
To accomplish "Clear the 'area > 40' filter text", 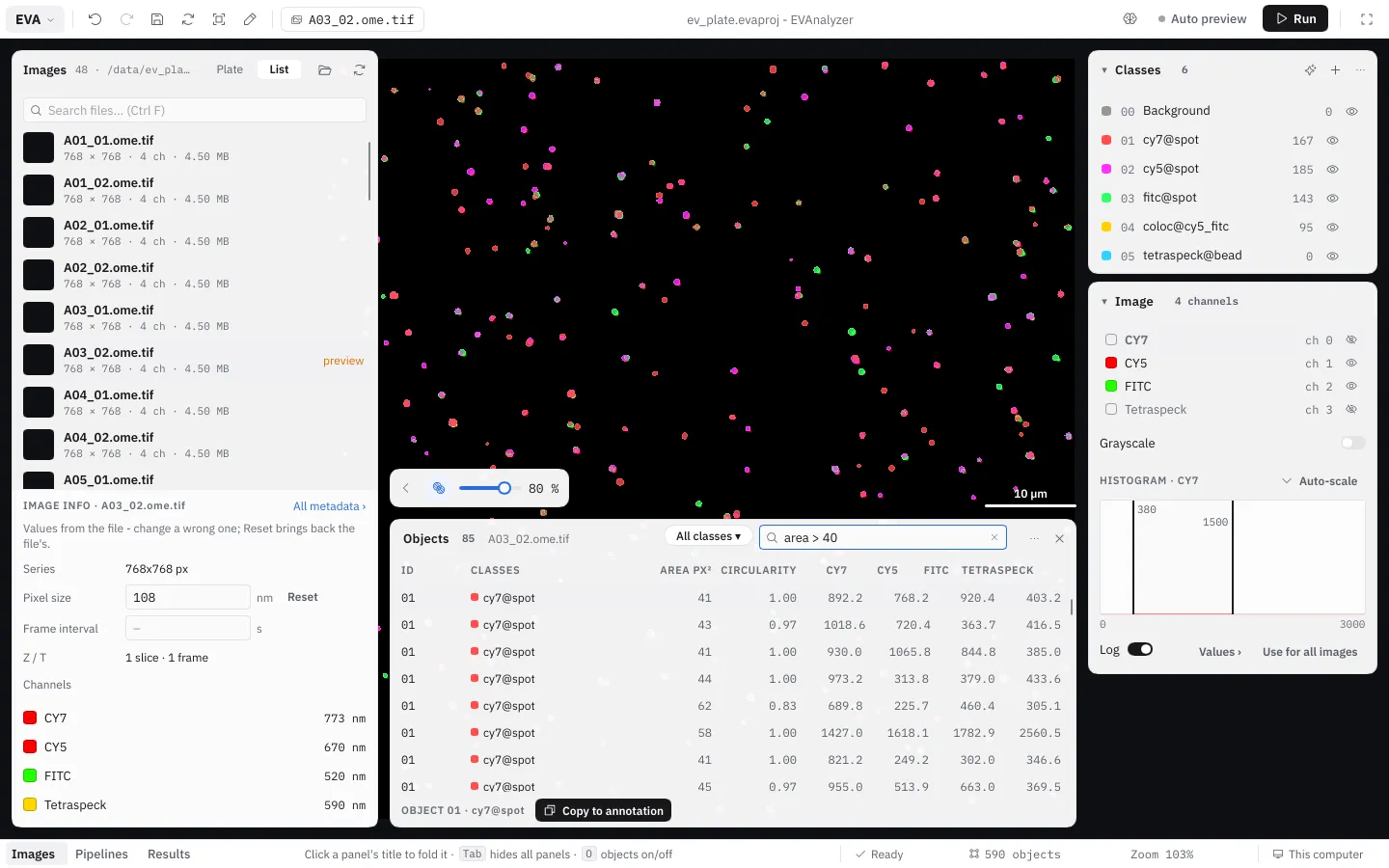I will (x=994, y=537).
